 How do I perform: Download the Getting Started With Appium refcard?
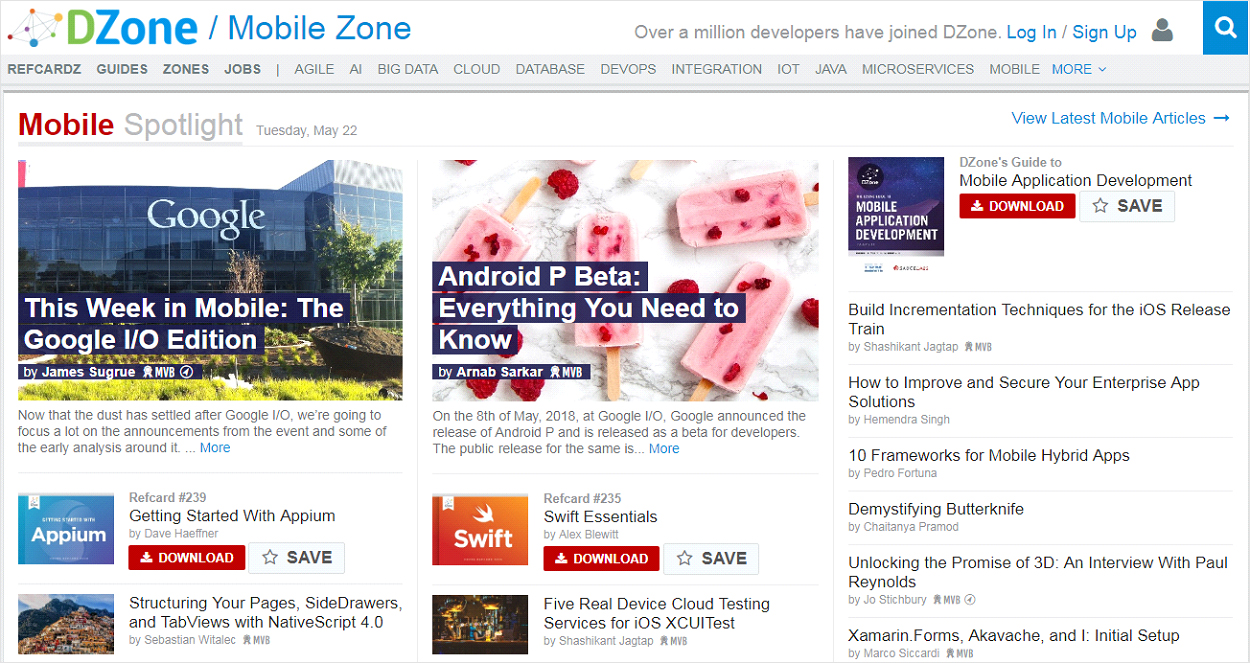(x=186, y=558)
